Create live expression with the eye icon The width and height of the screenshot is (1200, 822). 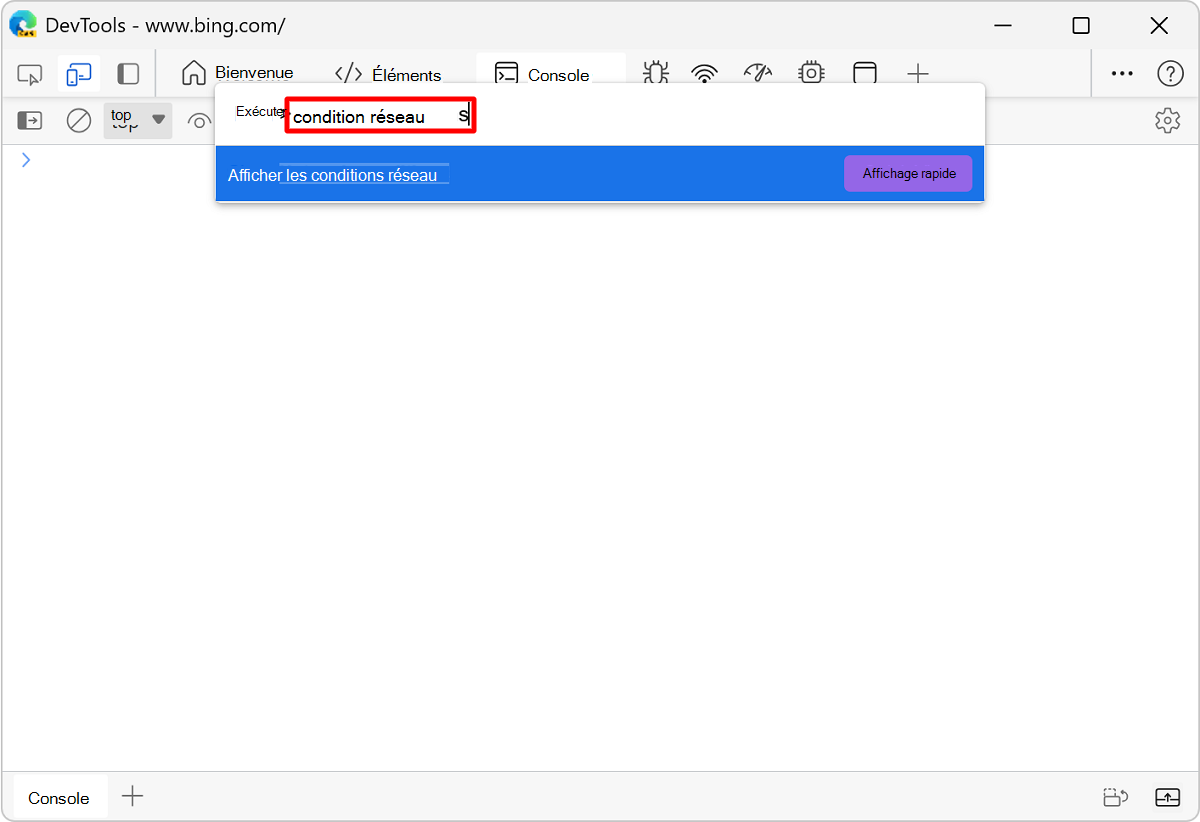199,122
